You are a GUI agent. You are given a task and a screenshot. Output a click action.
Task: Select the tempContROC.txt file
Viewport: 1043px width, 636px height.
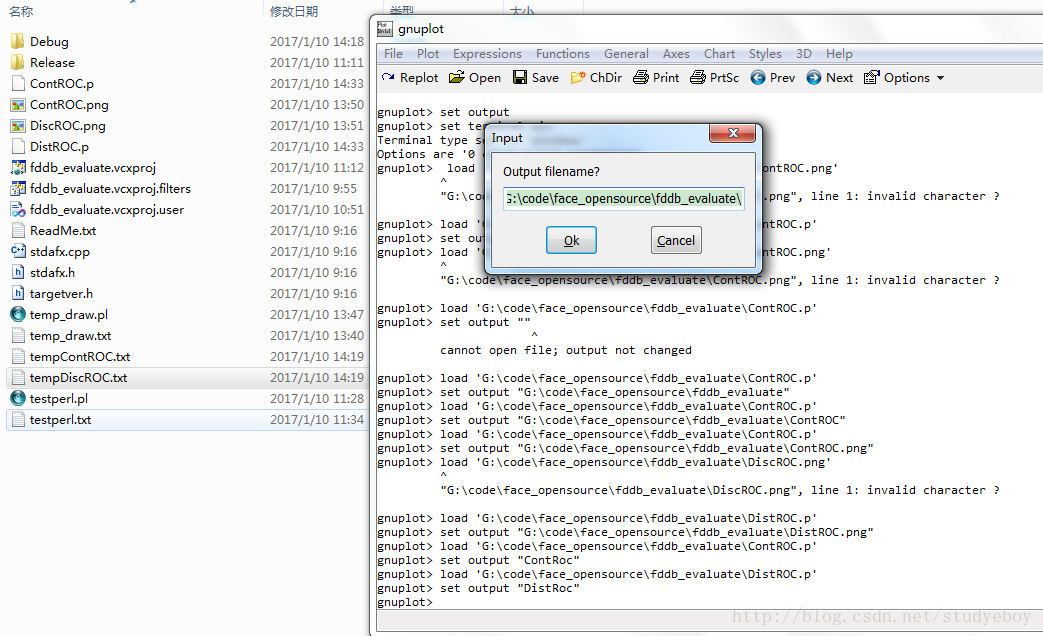pos(80,357)
